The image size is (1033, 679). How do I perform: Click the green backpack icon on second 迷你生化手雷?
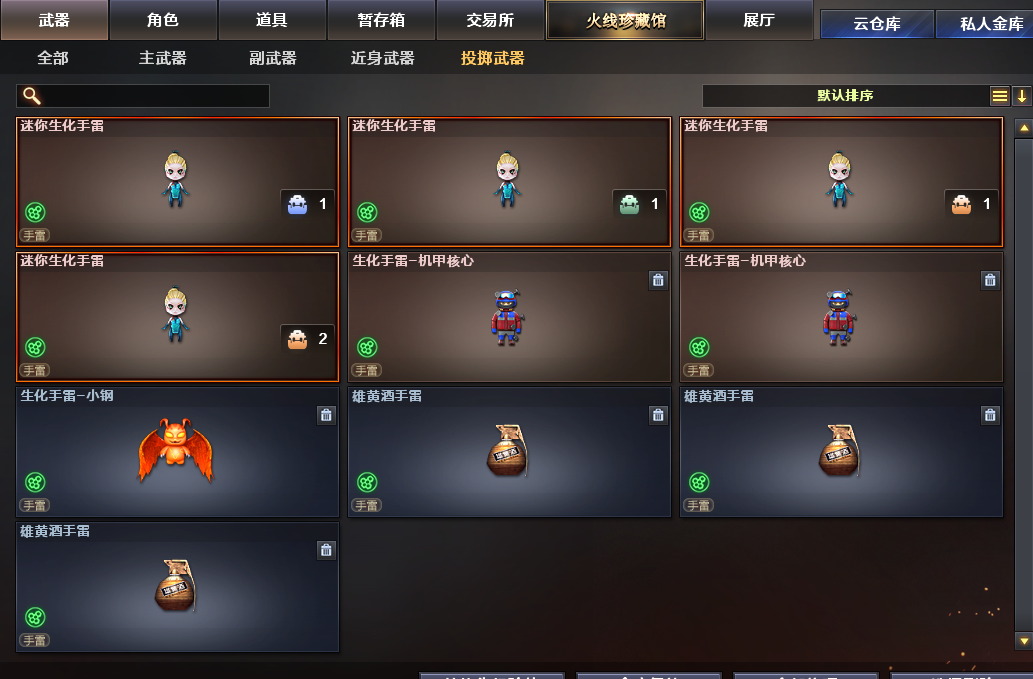(x=630, y=204)
